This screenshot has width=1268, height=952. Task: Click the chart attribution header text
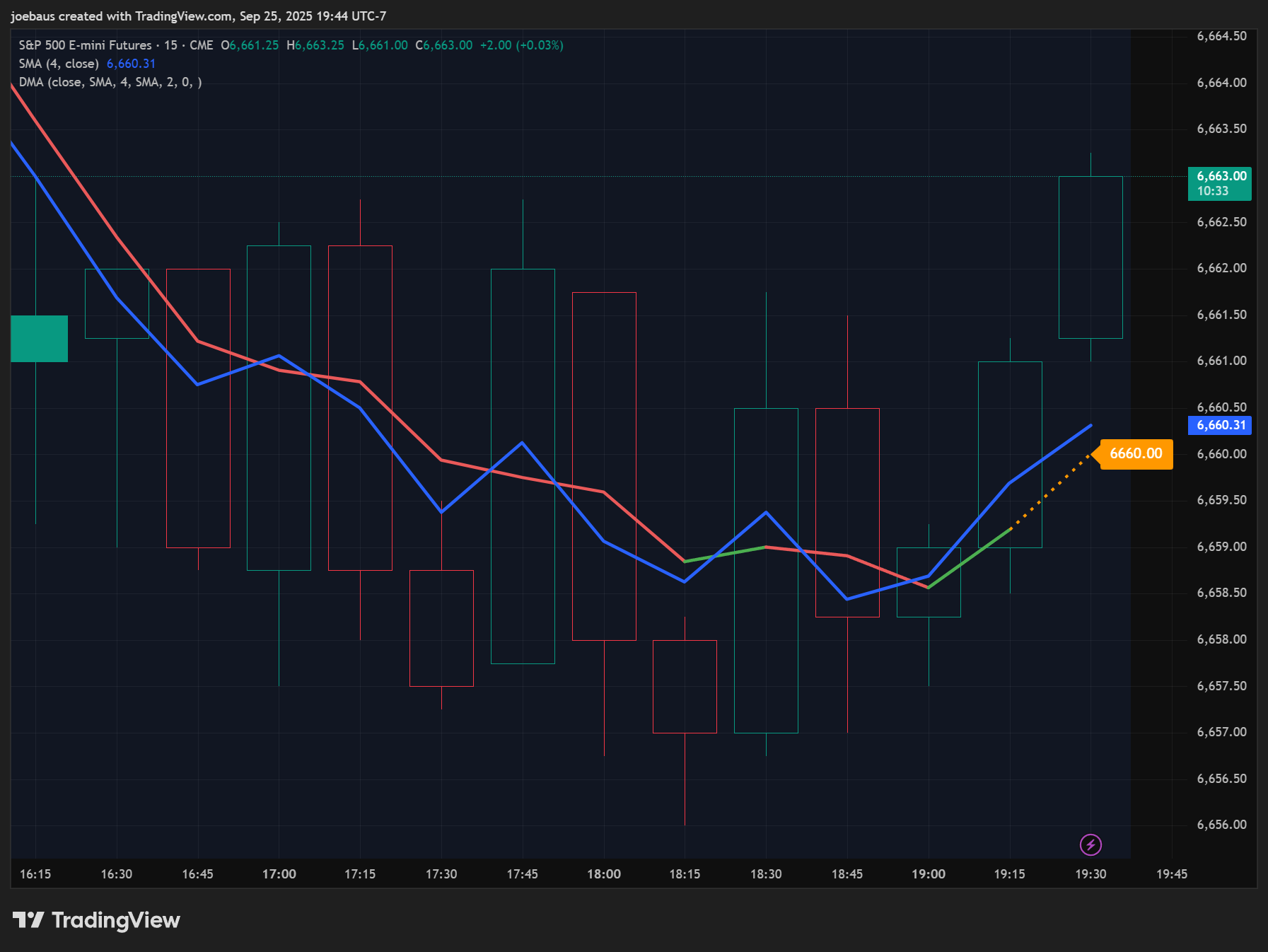tap(199, 16)
